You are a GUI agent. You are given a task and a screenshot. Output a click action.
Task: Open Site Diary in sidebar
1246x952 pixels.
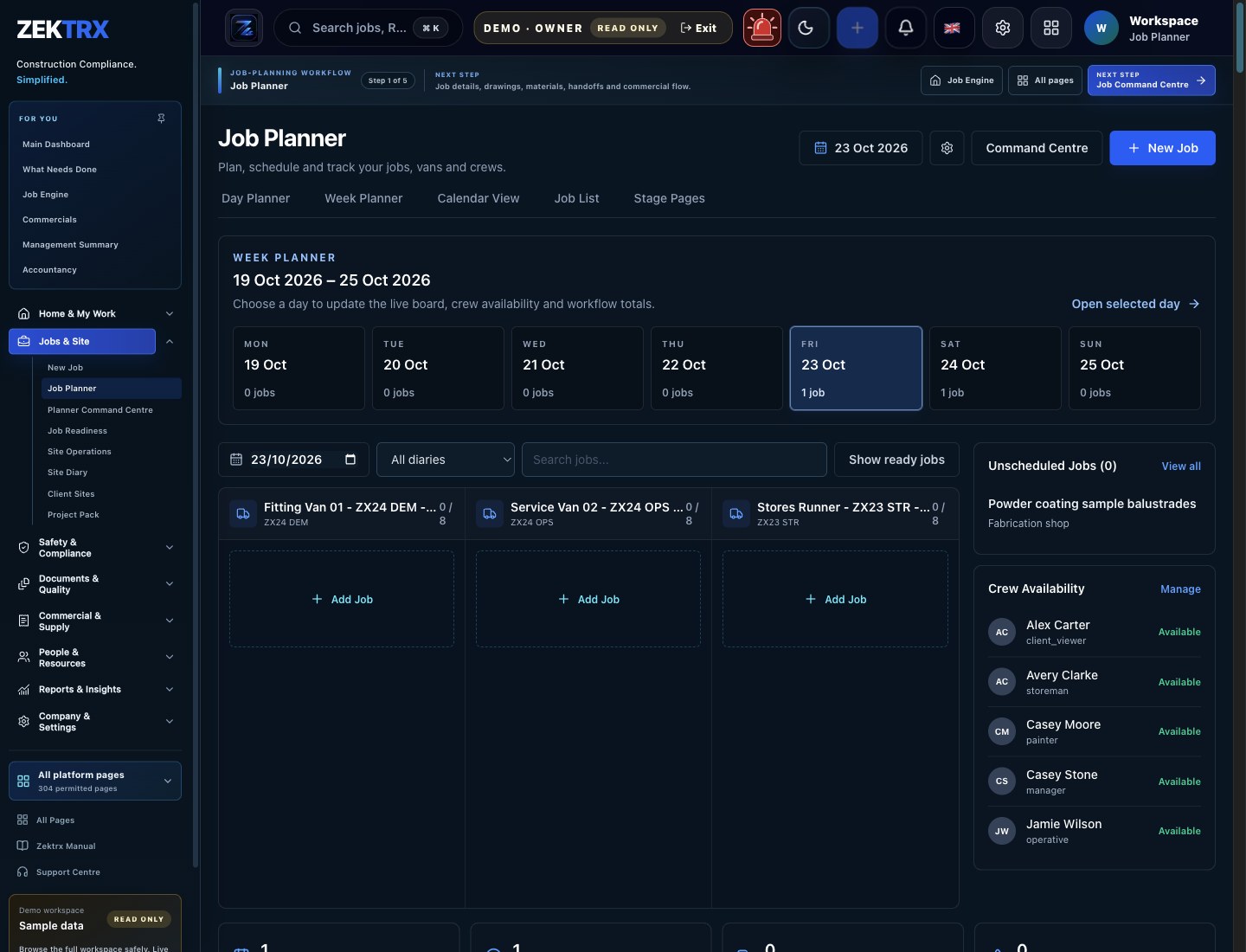pos(67,473)
